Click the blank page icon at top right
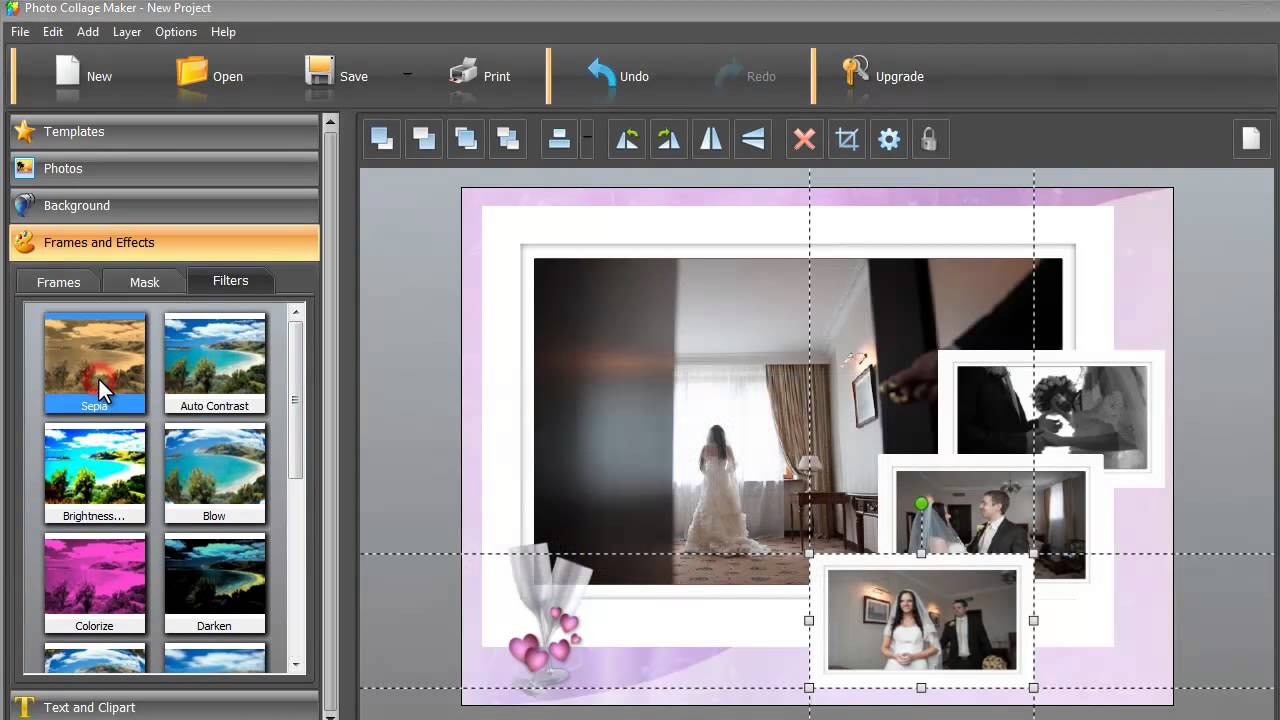This screenshot has width=1280, height=720. point(1251,139)
